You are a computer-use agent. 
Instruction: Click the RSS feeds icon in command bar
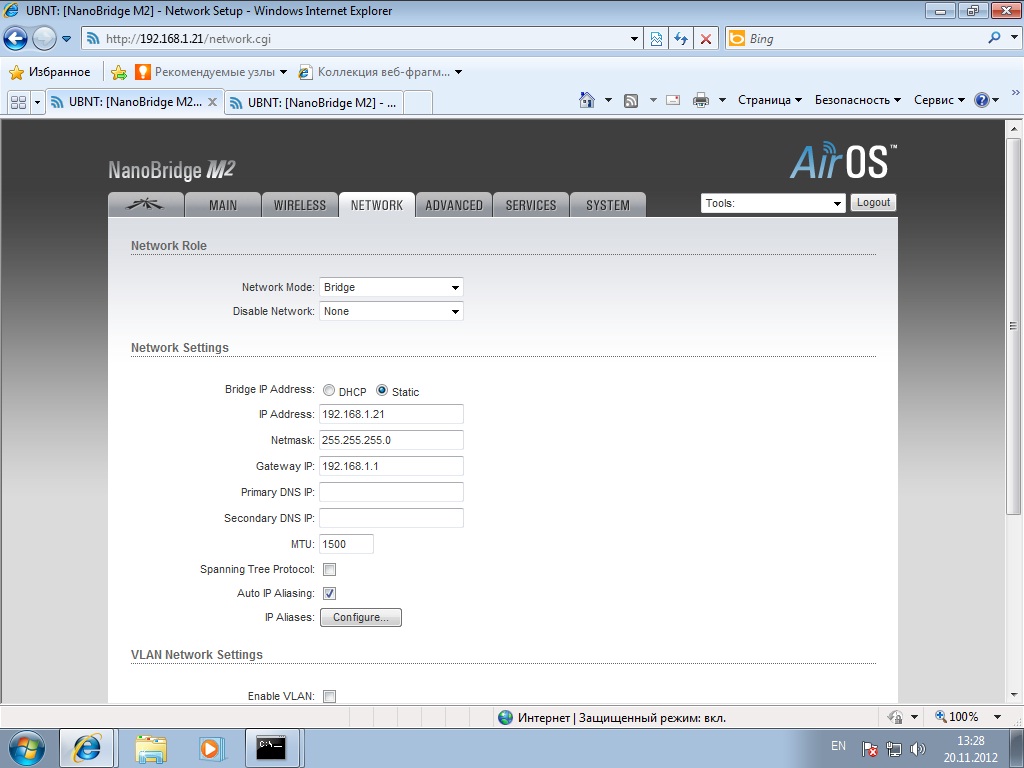[x=631, y=101]
